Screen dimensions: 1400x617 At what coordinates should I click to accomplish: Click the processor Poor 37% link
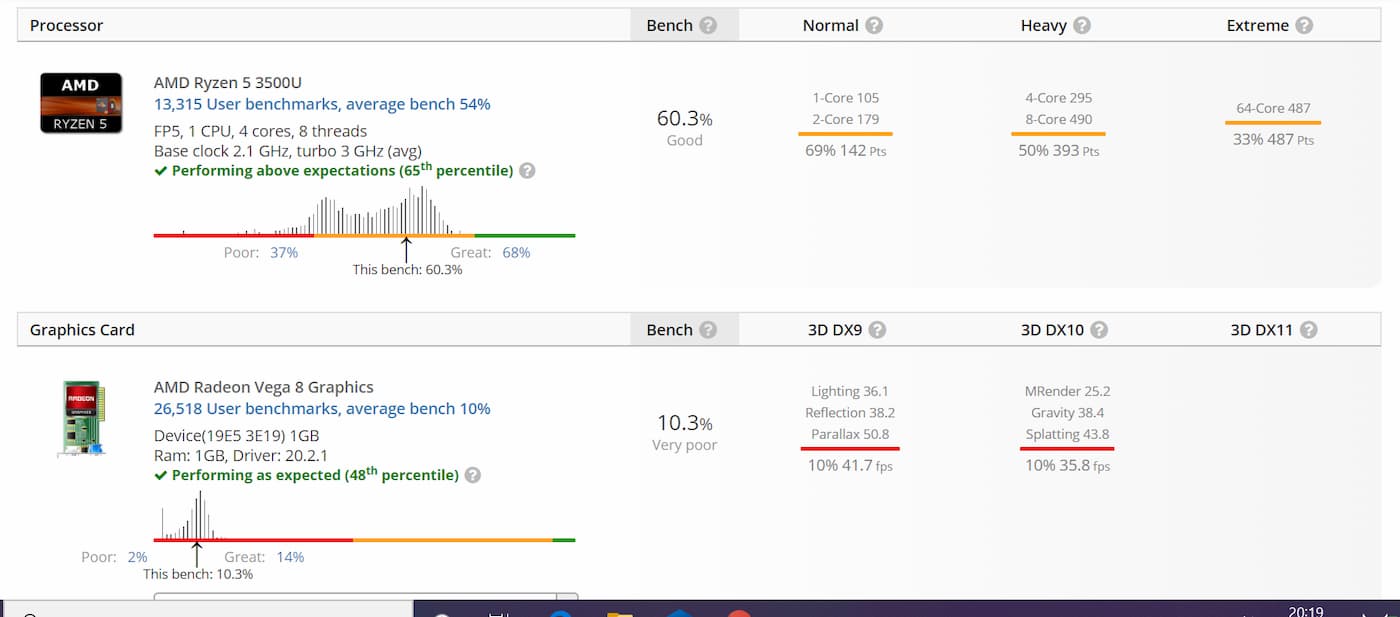284,252
